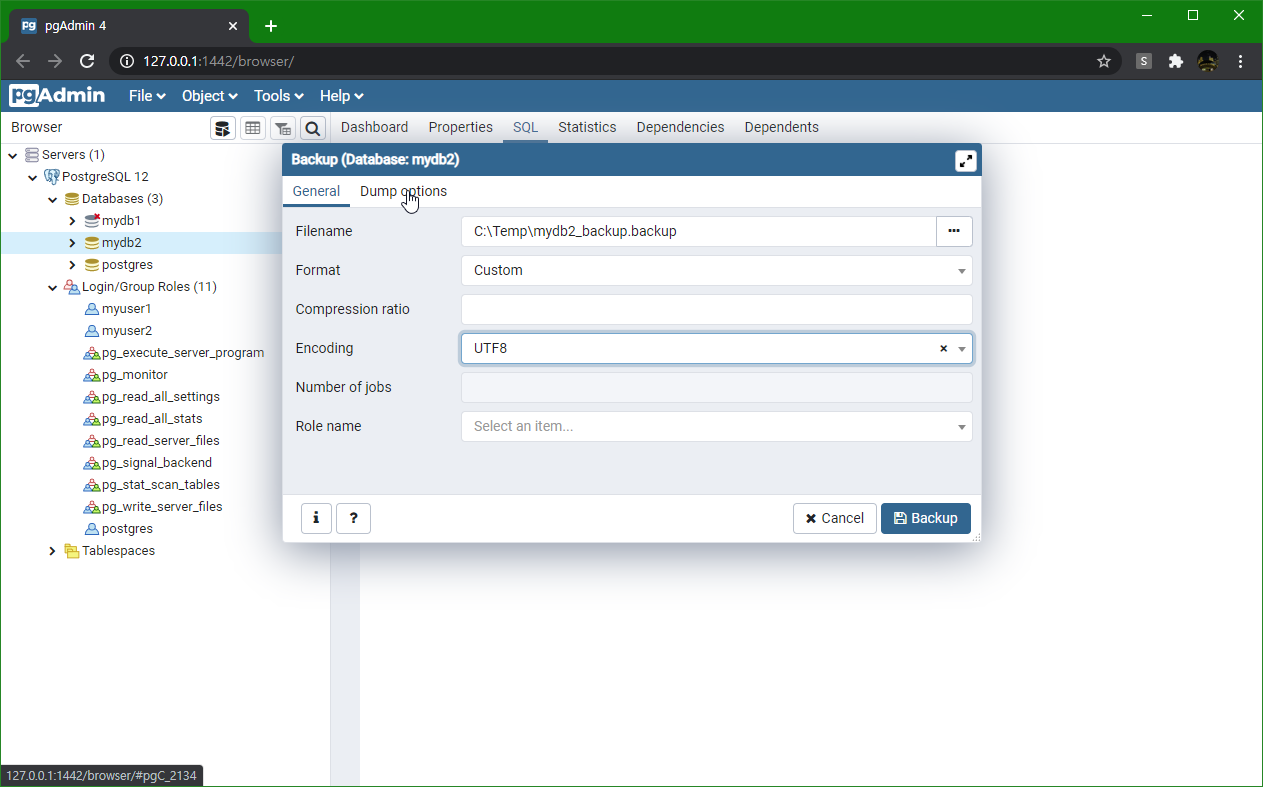Clear the UTF8 encoding with the x
The height and width of the screenshot is (787, 1263).
[943, 349]
